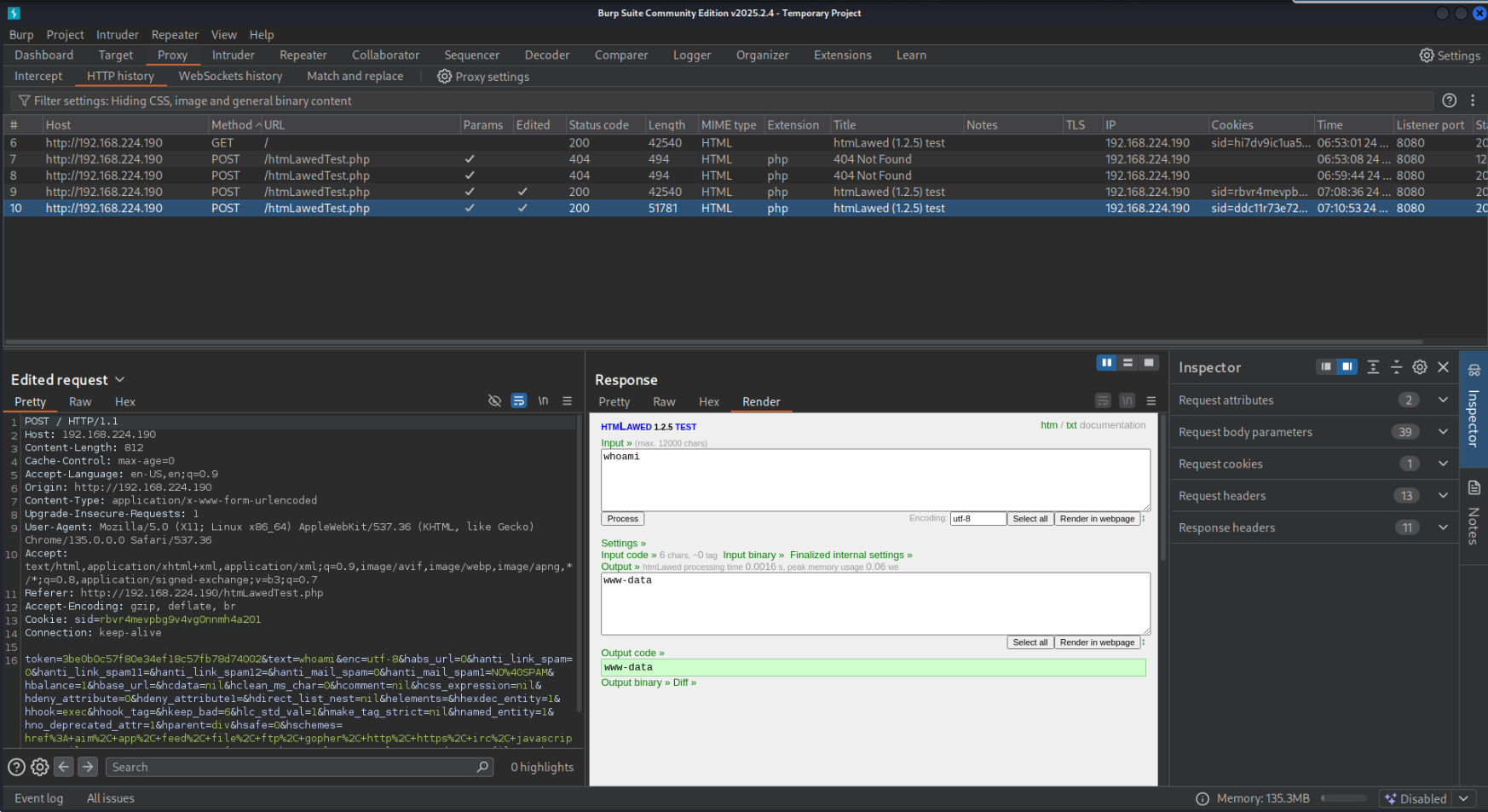Expand Request attributes section
The width and height of the screenshot is (1488, 812).
point(1443,400)
